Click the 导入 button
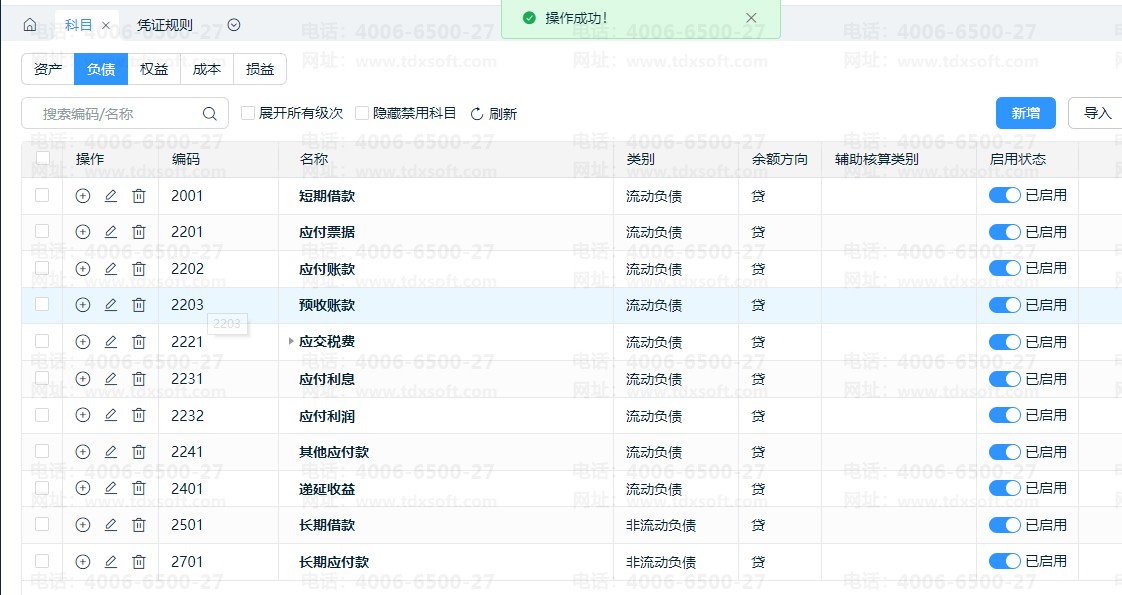This screenshot has height=595, width=1122. tap(1097, 113)
